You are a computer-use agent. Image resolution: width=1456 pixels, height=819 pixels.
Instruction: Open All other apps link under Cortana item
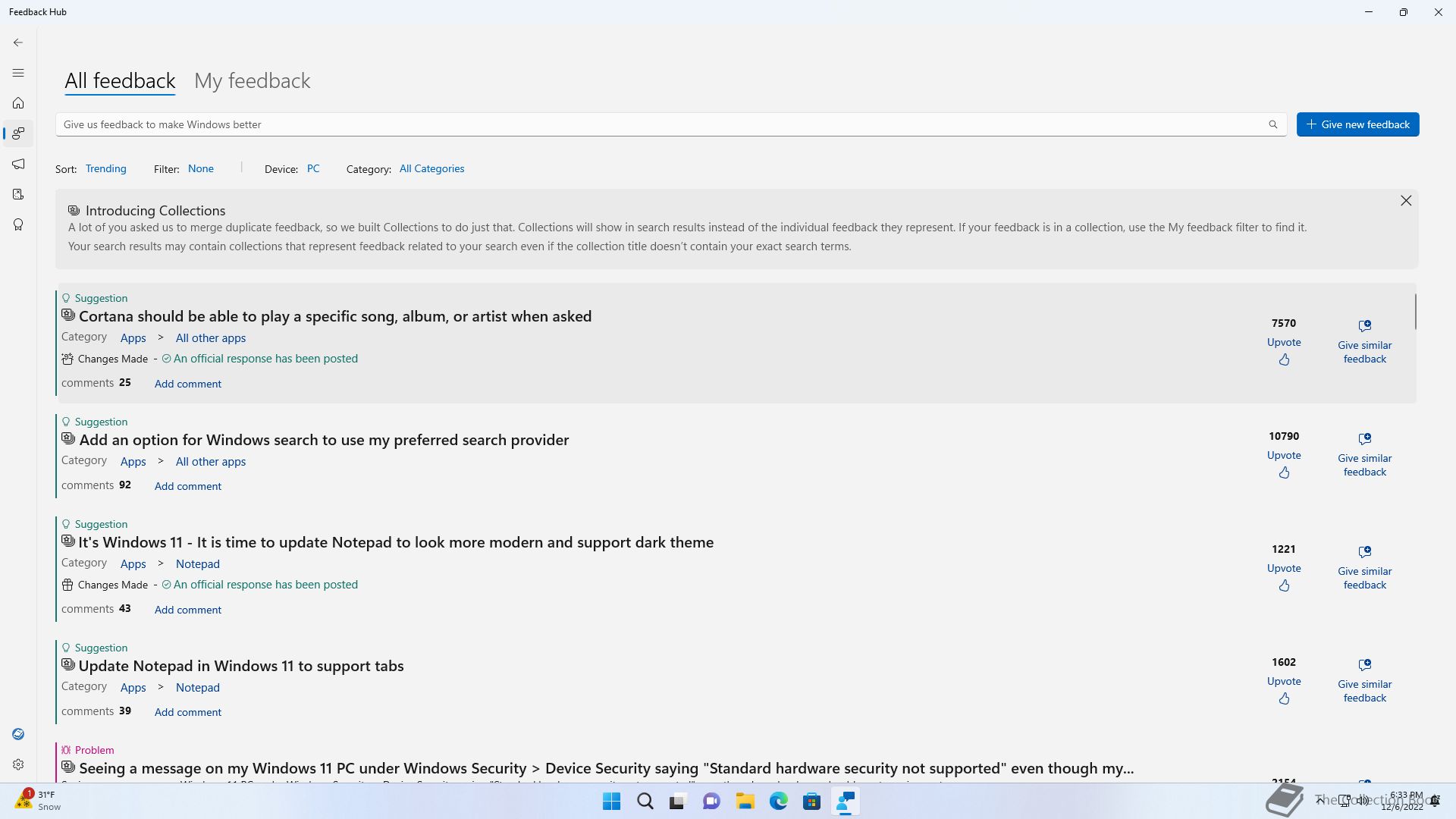tap(211, 338)
